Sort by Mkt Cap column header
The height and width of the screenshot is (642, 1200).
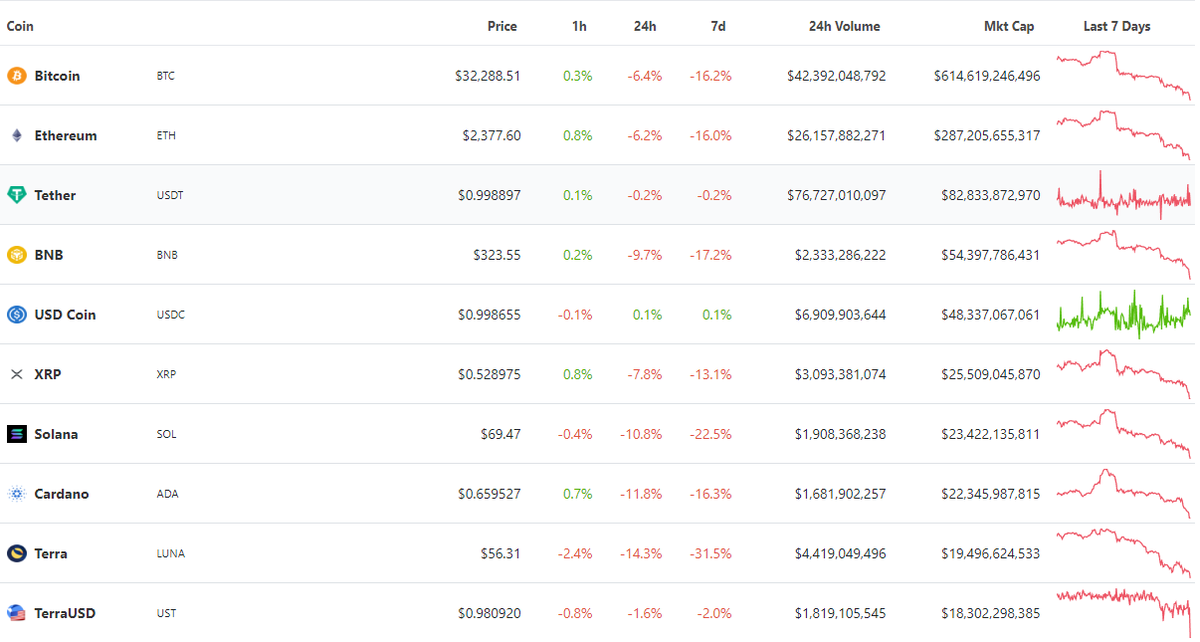pyautogui.click(x=1009, y=26)
